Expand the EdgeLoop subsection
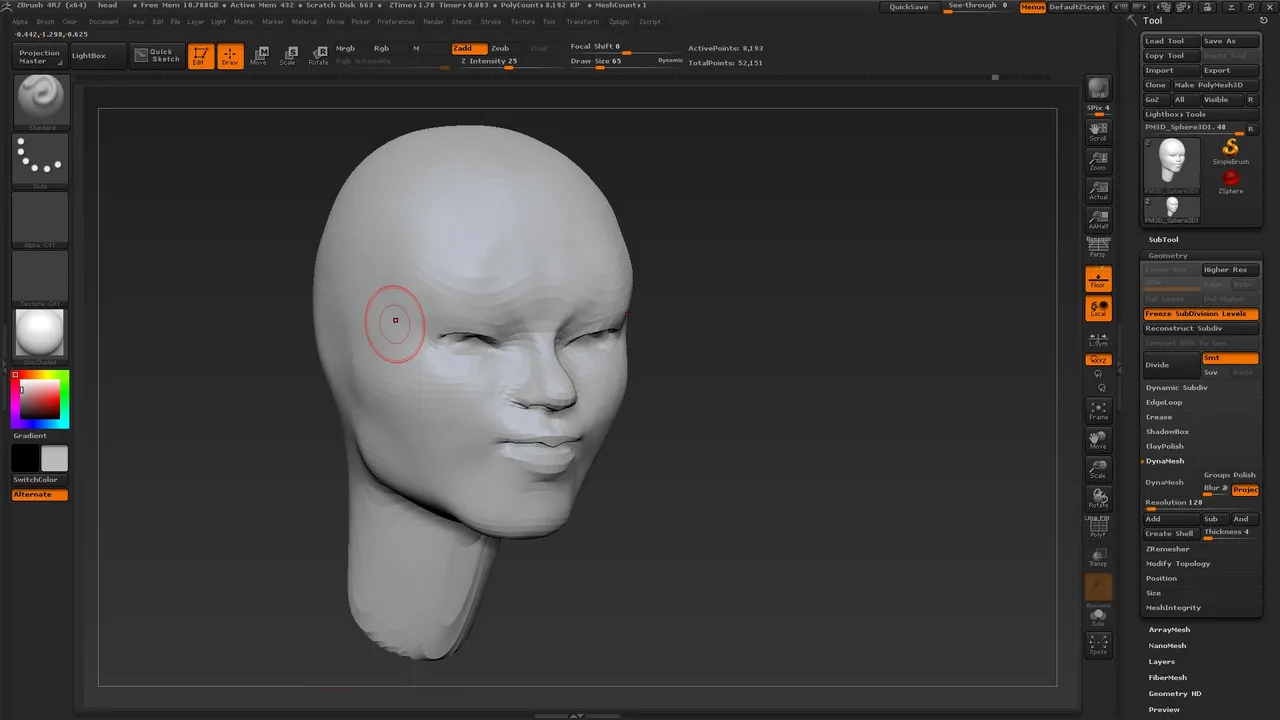The height and width of the screenshot is (720, 1280). pyautogui.click(x=1164, y=403)
